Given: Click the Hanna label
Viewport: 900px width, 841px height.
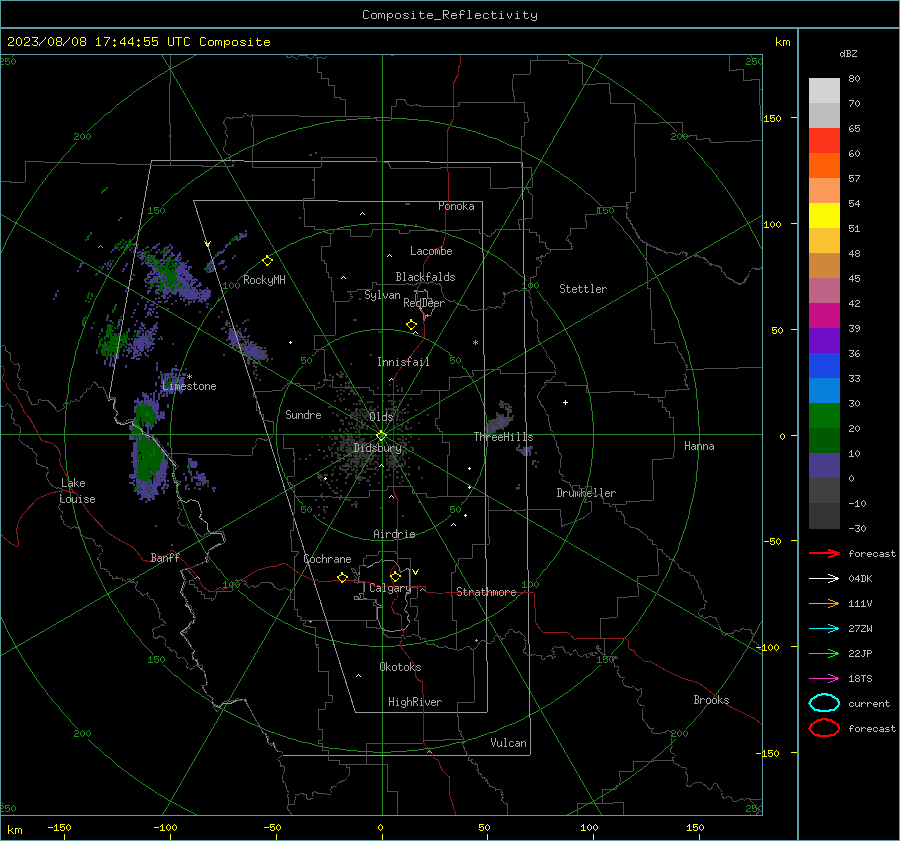Looking at the screenshot, I should 699,446.
